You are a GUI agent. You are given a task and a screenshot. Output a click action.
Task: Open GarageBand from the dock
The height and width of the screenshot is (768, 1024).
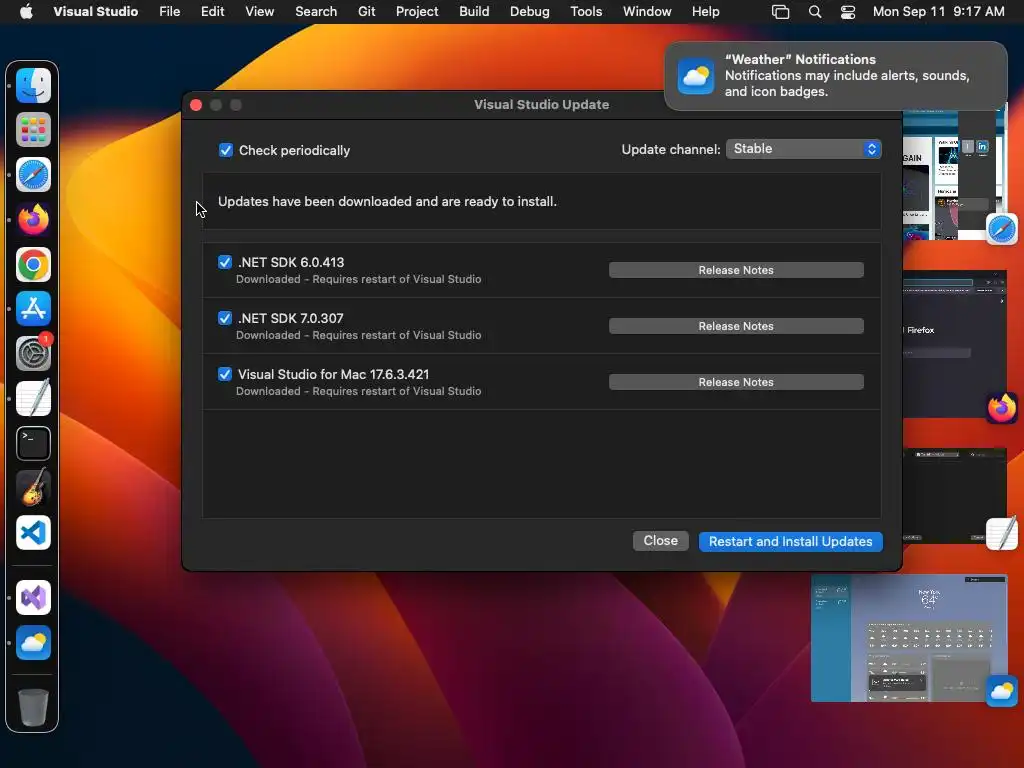[33, 488]
